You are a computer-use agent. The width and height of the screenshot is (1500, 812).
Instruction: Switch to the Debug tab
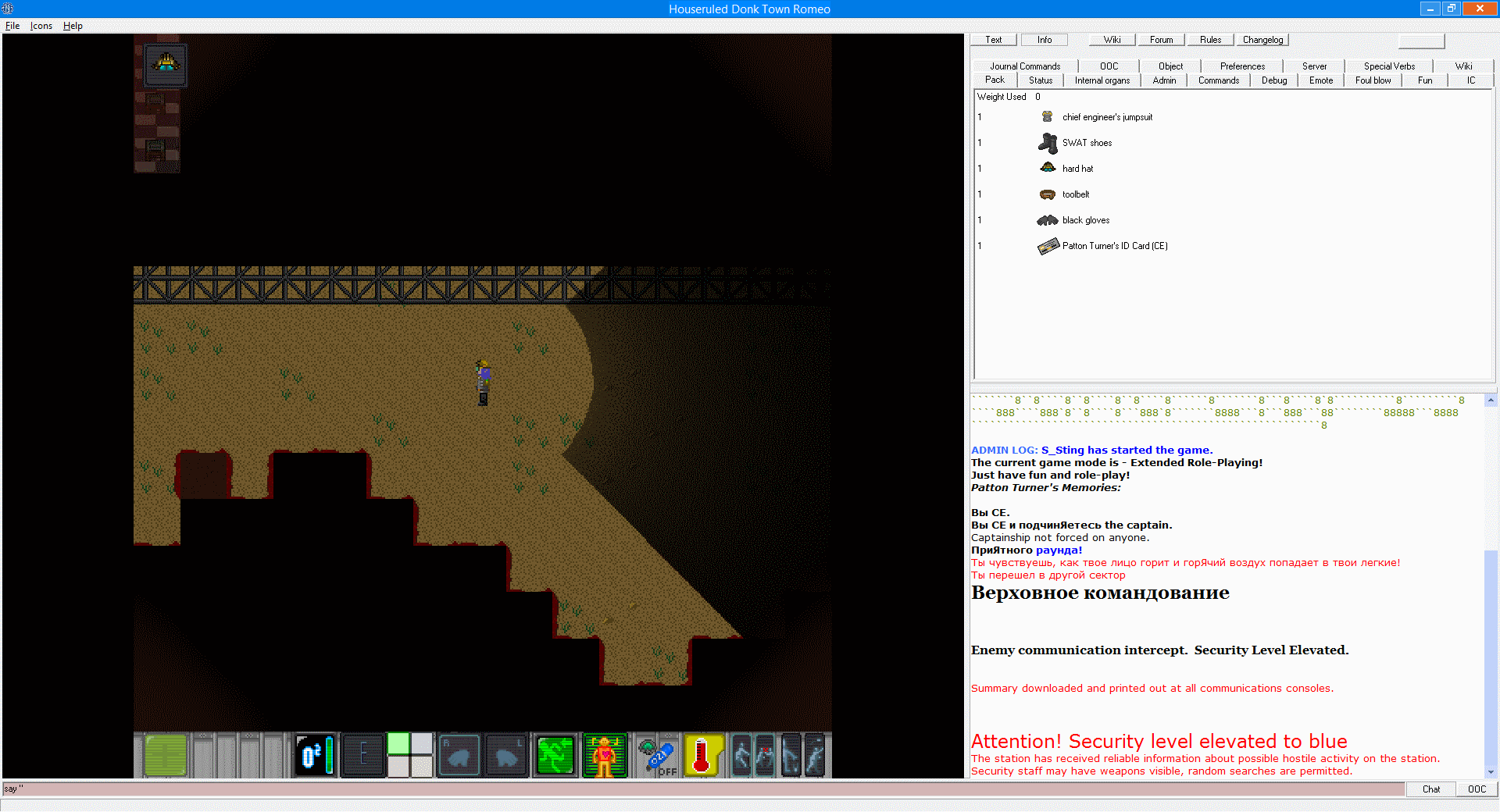click(1274, 80)
